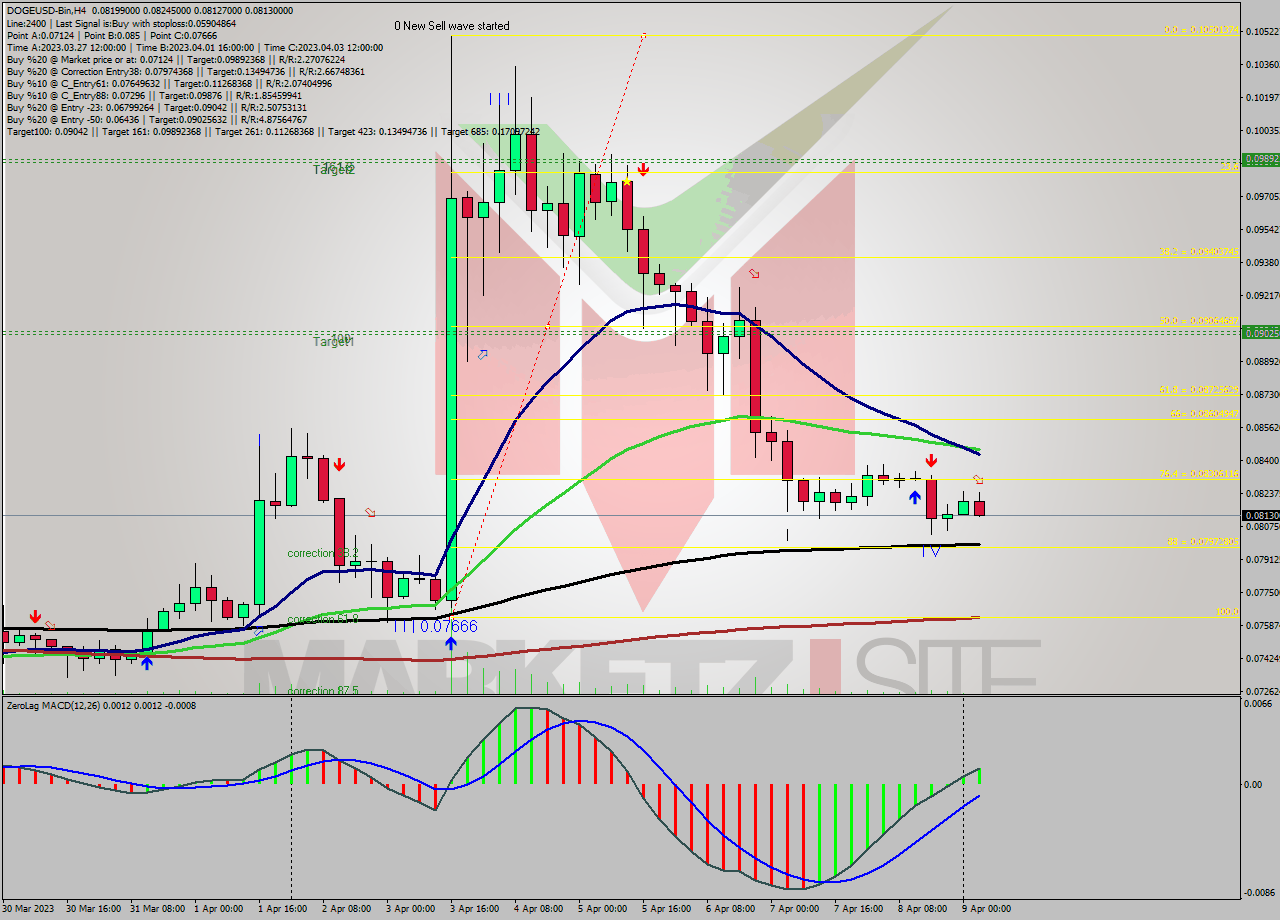Screen dimensions: 1280x920
Task: Select the '88 = 0.07972805' Fibonacci label
Action: point(1203,541)
